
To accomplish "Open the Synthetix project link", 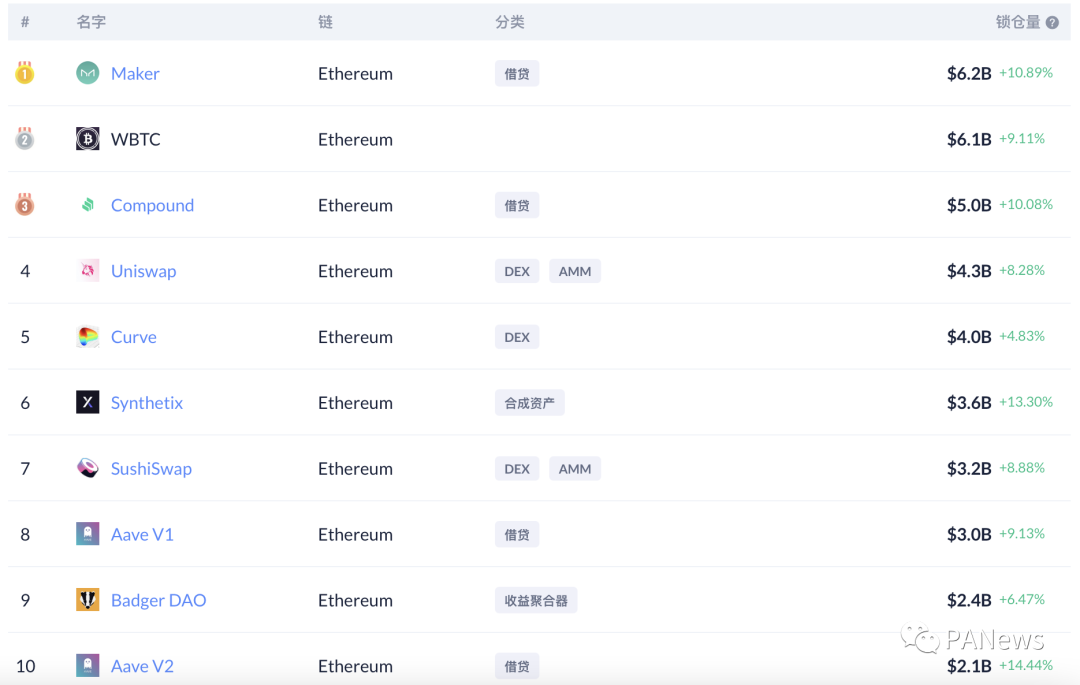I will click(147, 403).
